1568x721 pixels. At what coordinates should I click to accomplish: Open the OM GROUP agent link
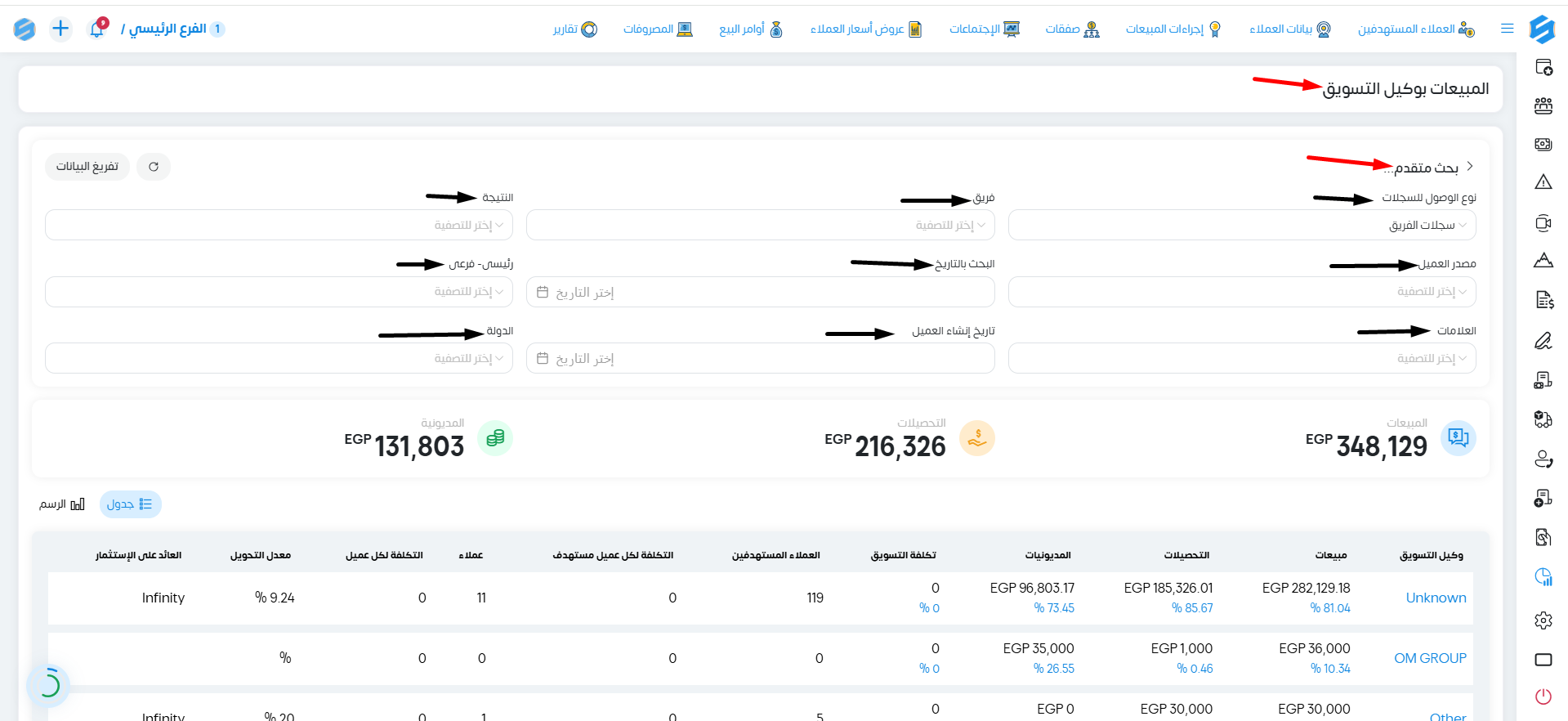(1430, 658)
